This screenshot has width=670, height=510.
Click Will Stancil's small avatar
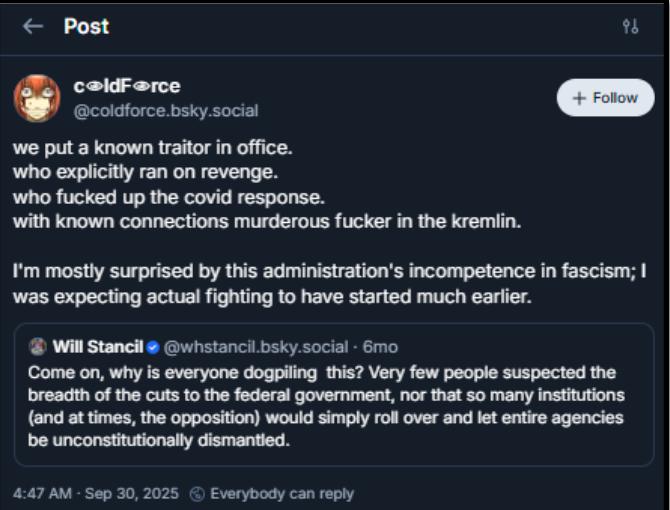pyautogui.click(x=39, y=348)
